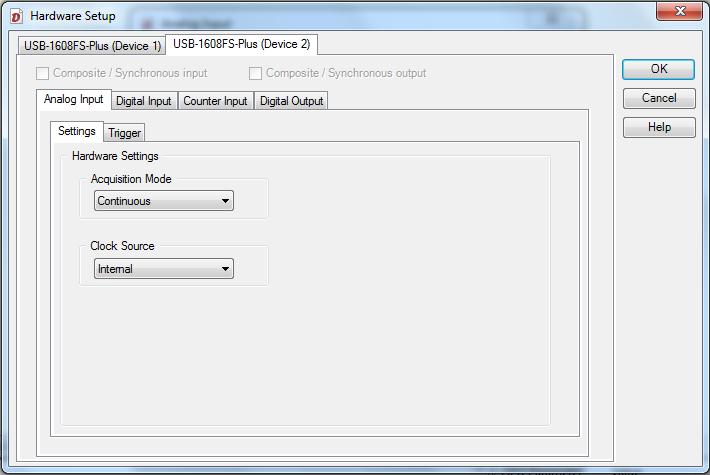This screenshot has height=475, width=710.
Task: Confirm settings with the OK button
Action: coord(658,69)
